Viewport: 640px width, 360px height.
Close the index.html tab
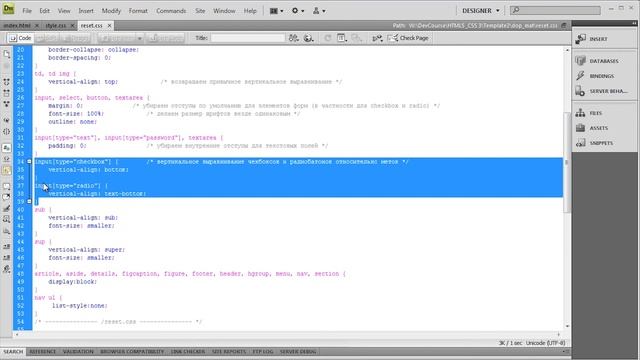(x=37, y=25)
